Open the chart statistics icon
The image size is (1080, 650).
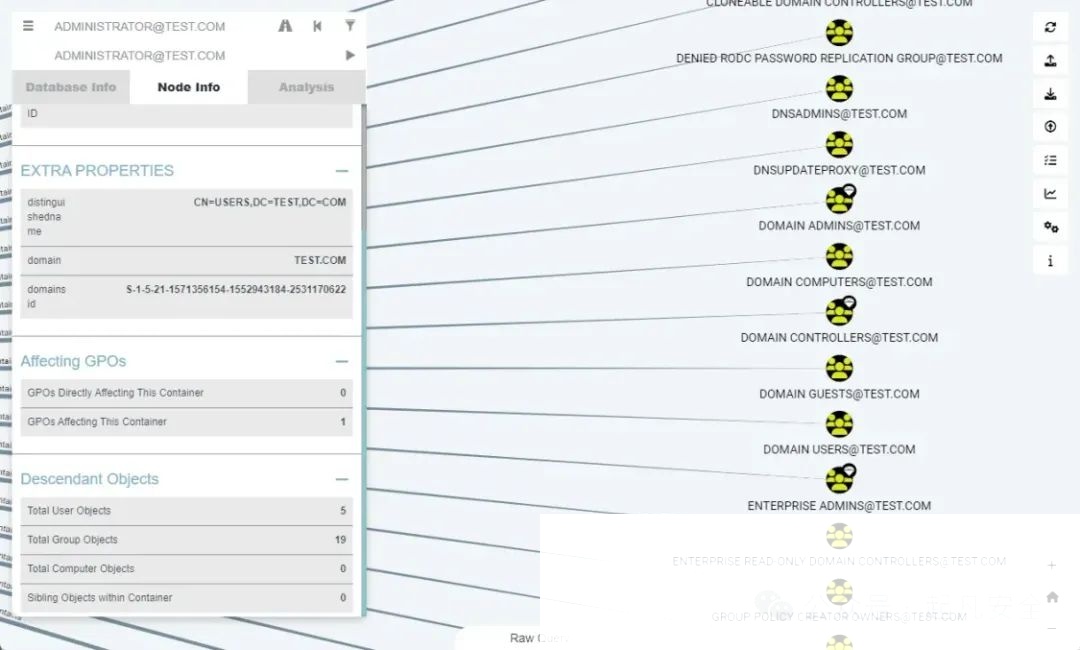(x=1050, y=193)
